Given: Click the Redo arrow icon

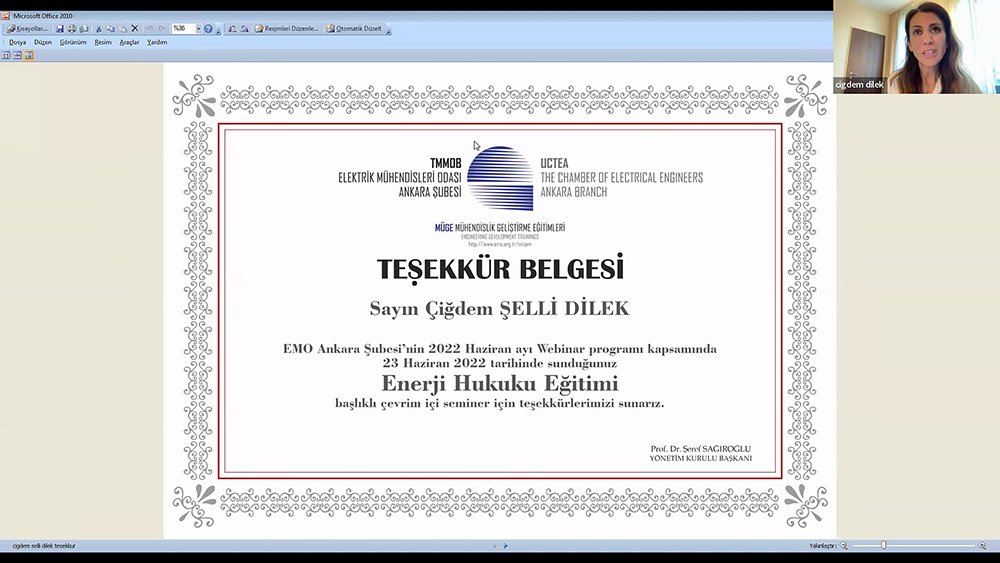Looking at the screenshot, I should 162,29.
